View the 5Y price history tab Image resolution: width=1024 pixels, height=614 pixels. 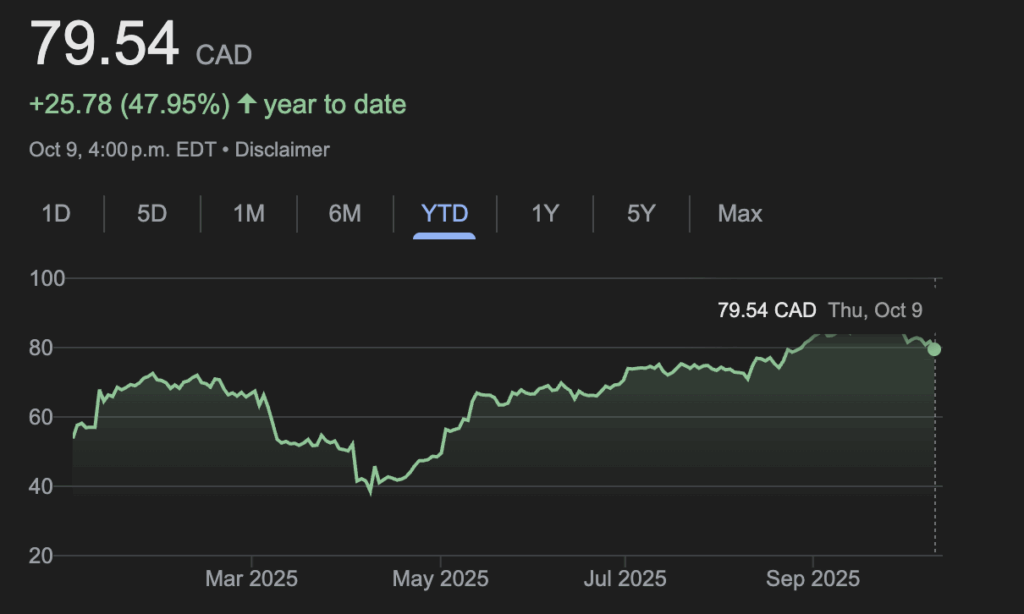[641, 213]
